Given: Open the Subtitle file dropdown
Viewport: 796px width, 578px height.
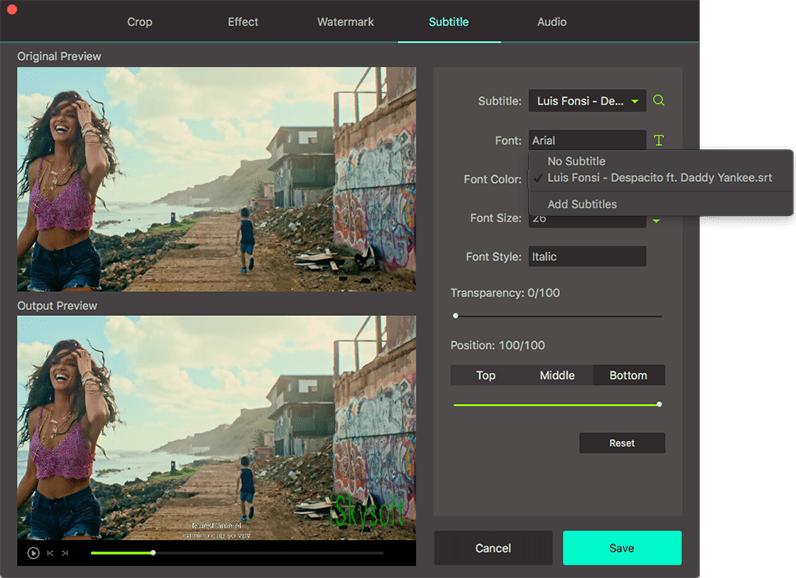Looking at the screenshot, I should click(x=587, y=101).
